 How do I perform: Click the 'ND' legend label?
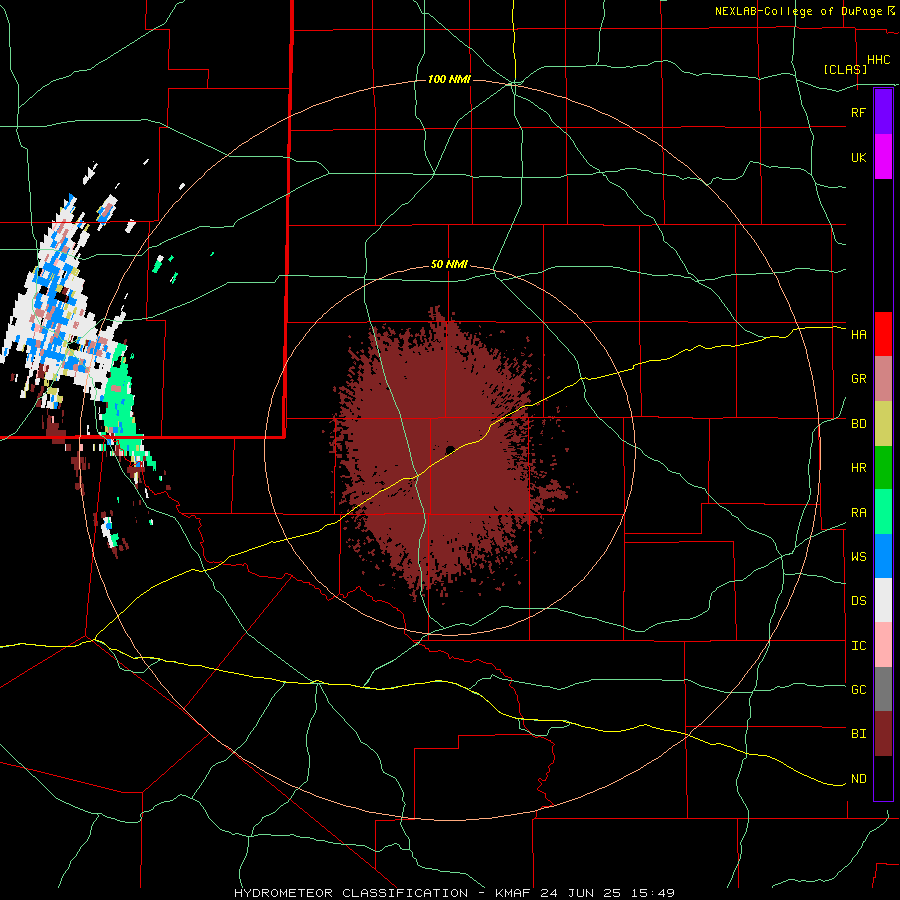(x=858, y=779)
